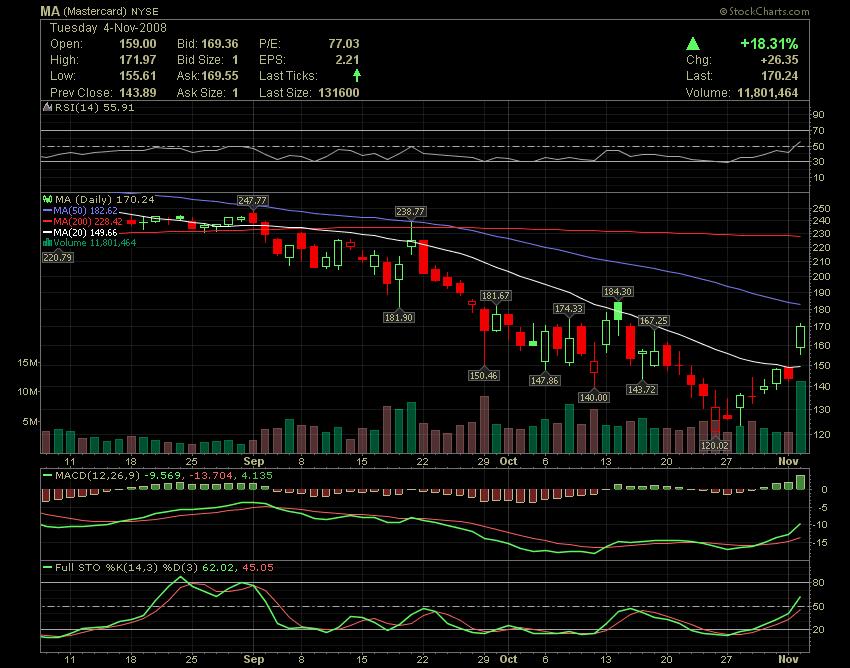Click the latest green candlestick near 170

click(800, 337)
